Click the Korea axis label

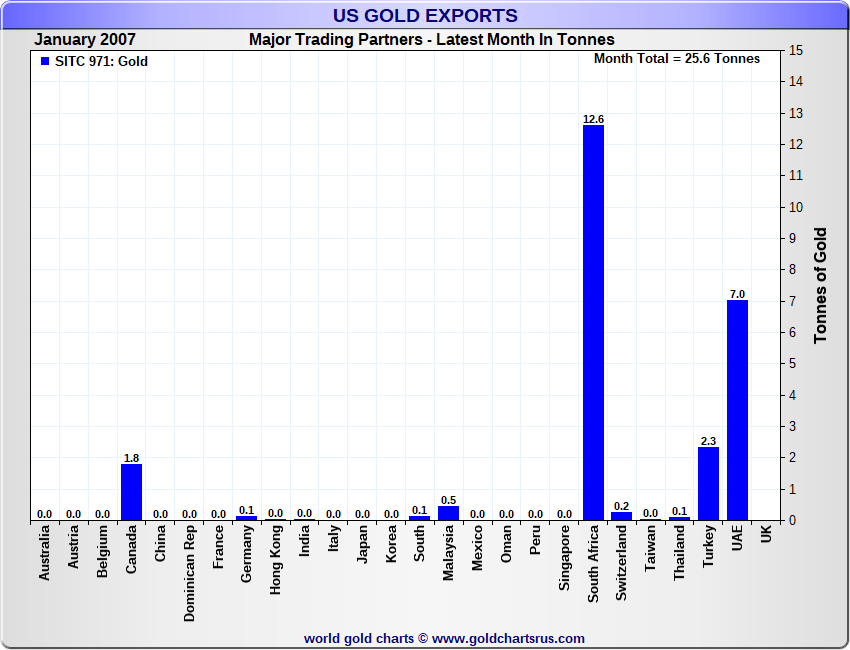pos(391,543)
